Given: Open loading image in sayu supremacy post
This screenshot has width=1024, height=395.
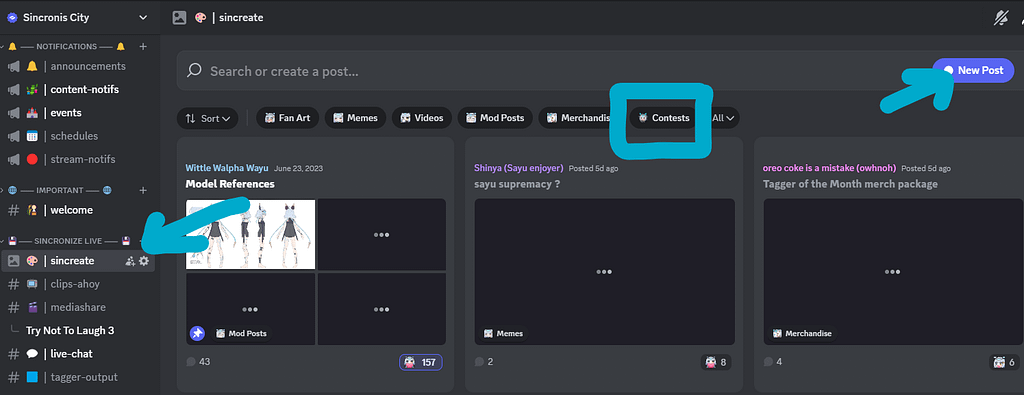Looking at the screenshot, I should [604, 272].
